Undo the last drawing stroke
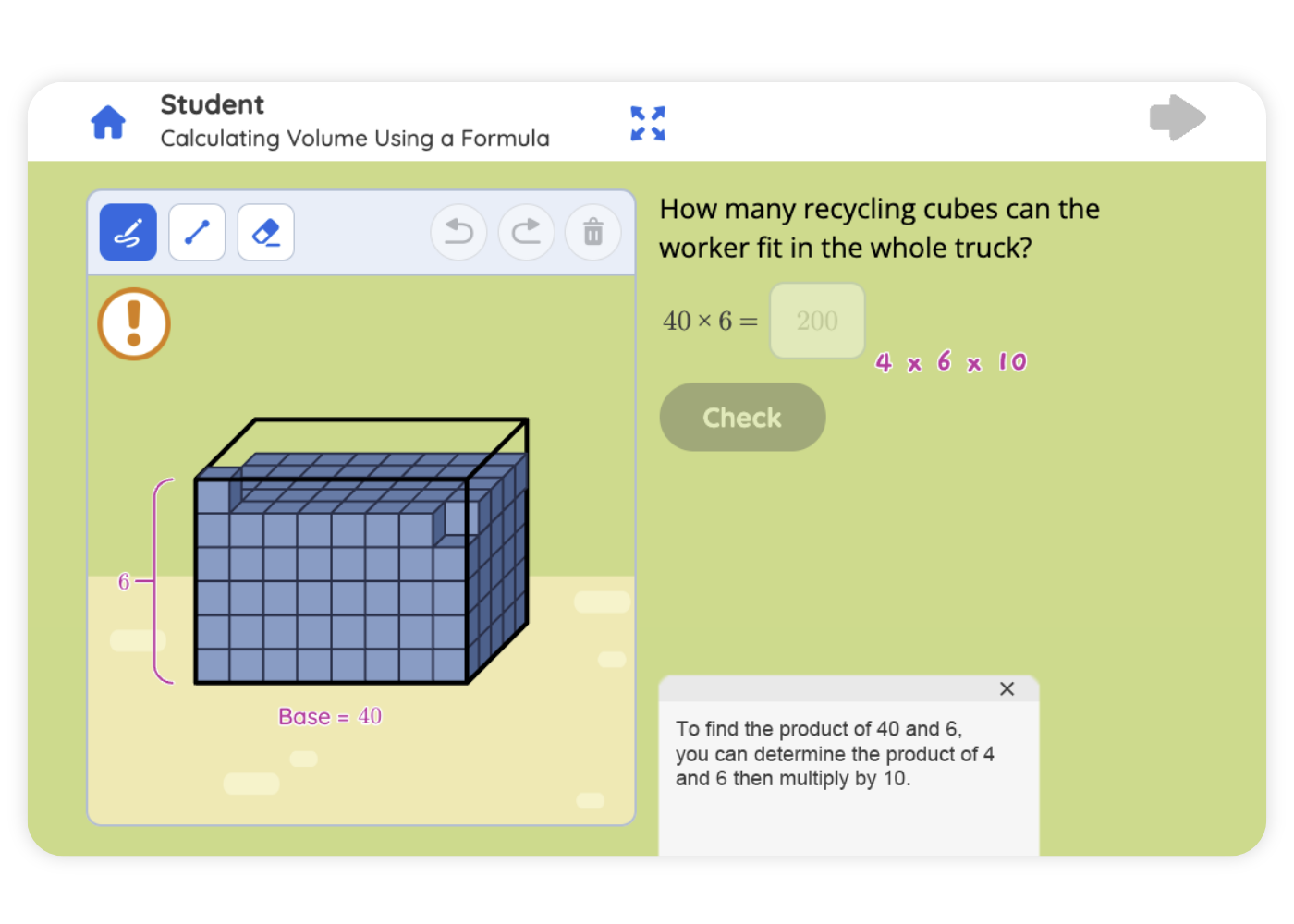The height and width of the screenshot is (924, 1294). [x=458, y=232]
